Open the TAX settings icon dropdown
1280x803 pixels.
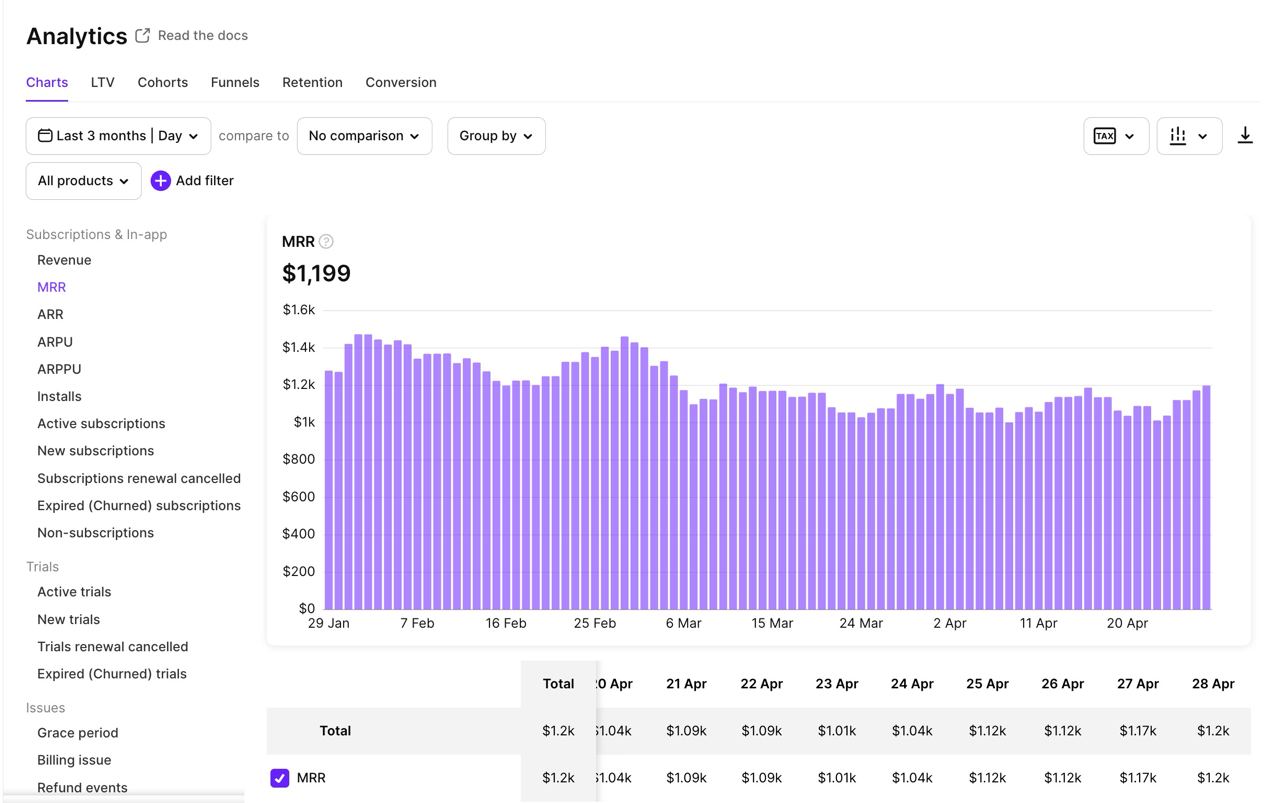1115,136
